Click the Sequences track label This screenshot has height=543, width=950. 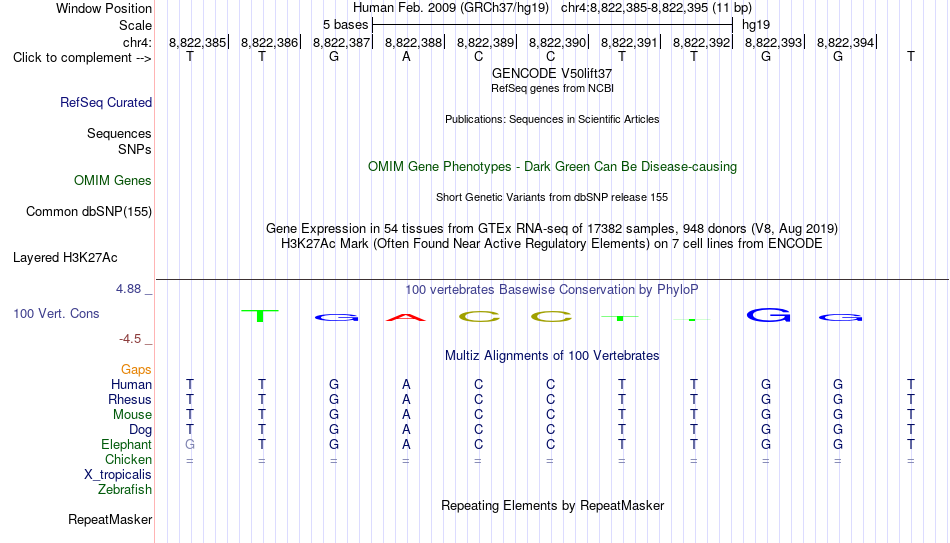coord(119,133)
